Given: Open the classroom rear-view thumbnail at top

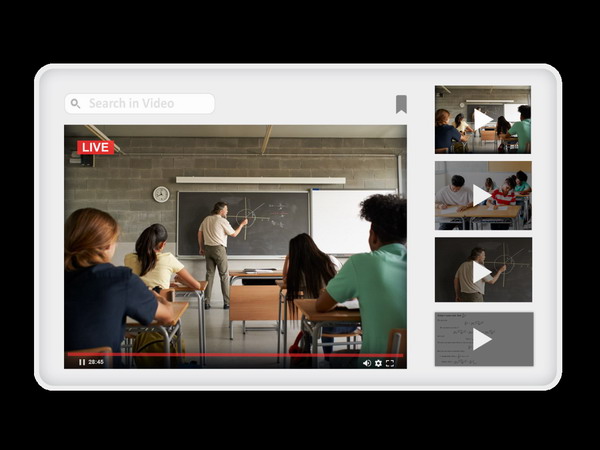Looking at the screenshot, I should coord(483,119).
